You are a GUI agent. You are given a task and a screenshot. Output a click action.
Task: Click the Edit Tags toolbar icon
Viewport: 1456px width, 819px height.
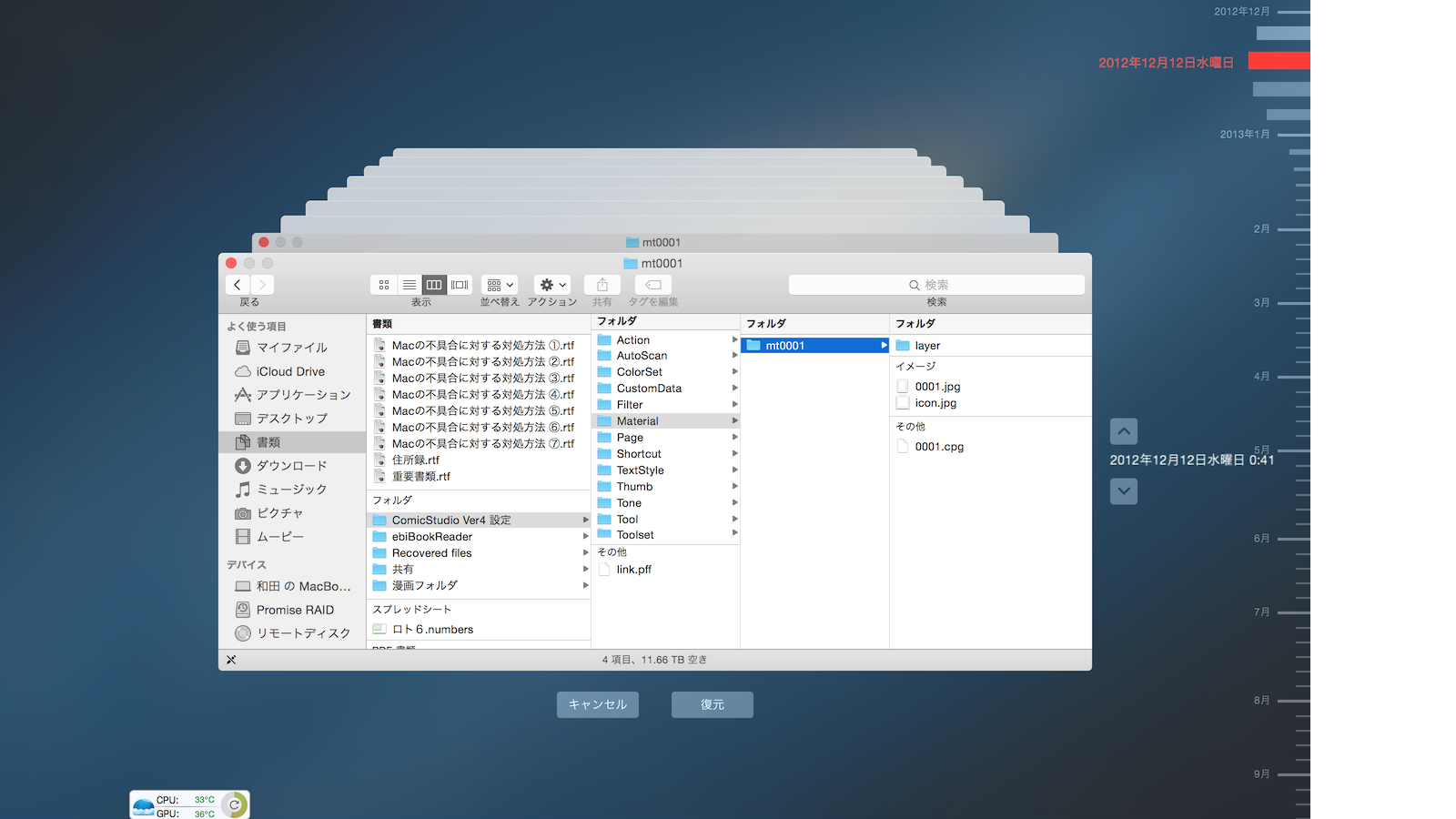(653, 285)
